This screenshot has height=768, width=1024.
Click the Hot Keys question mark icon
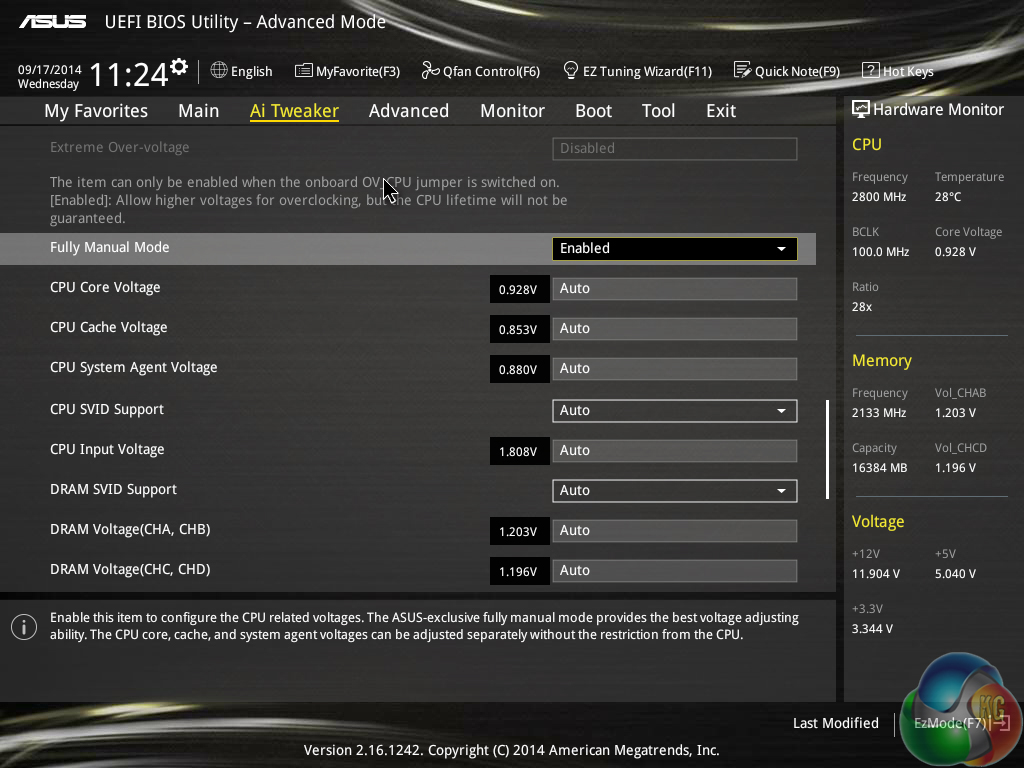click(871, 70)
